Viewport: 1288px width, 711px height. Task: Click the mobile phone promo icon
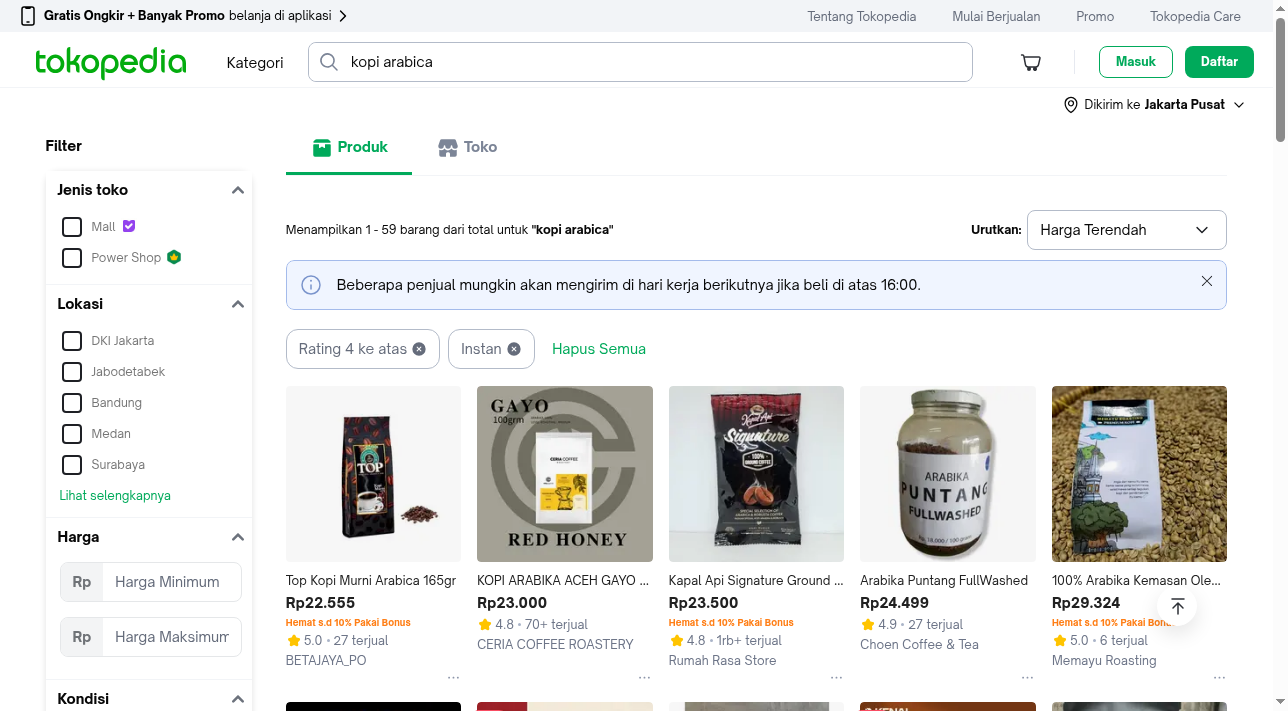[28, 16]
